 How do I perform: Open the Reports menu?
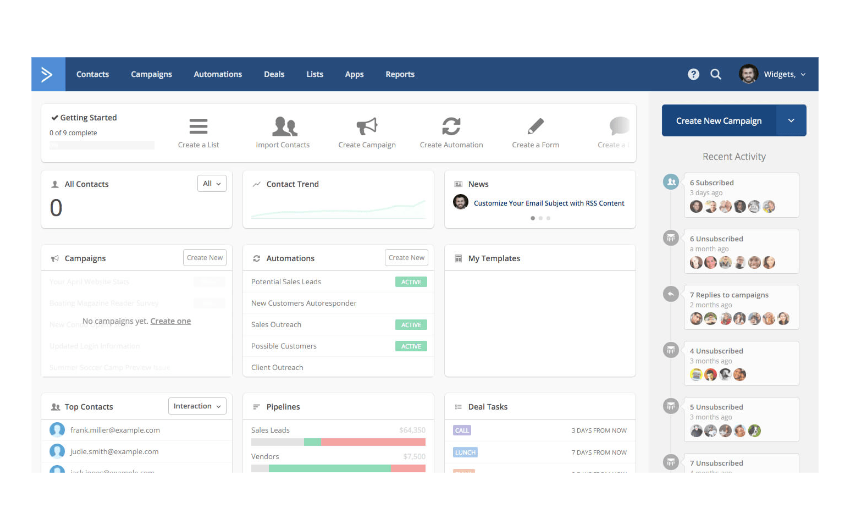click(x=400, y=74)
